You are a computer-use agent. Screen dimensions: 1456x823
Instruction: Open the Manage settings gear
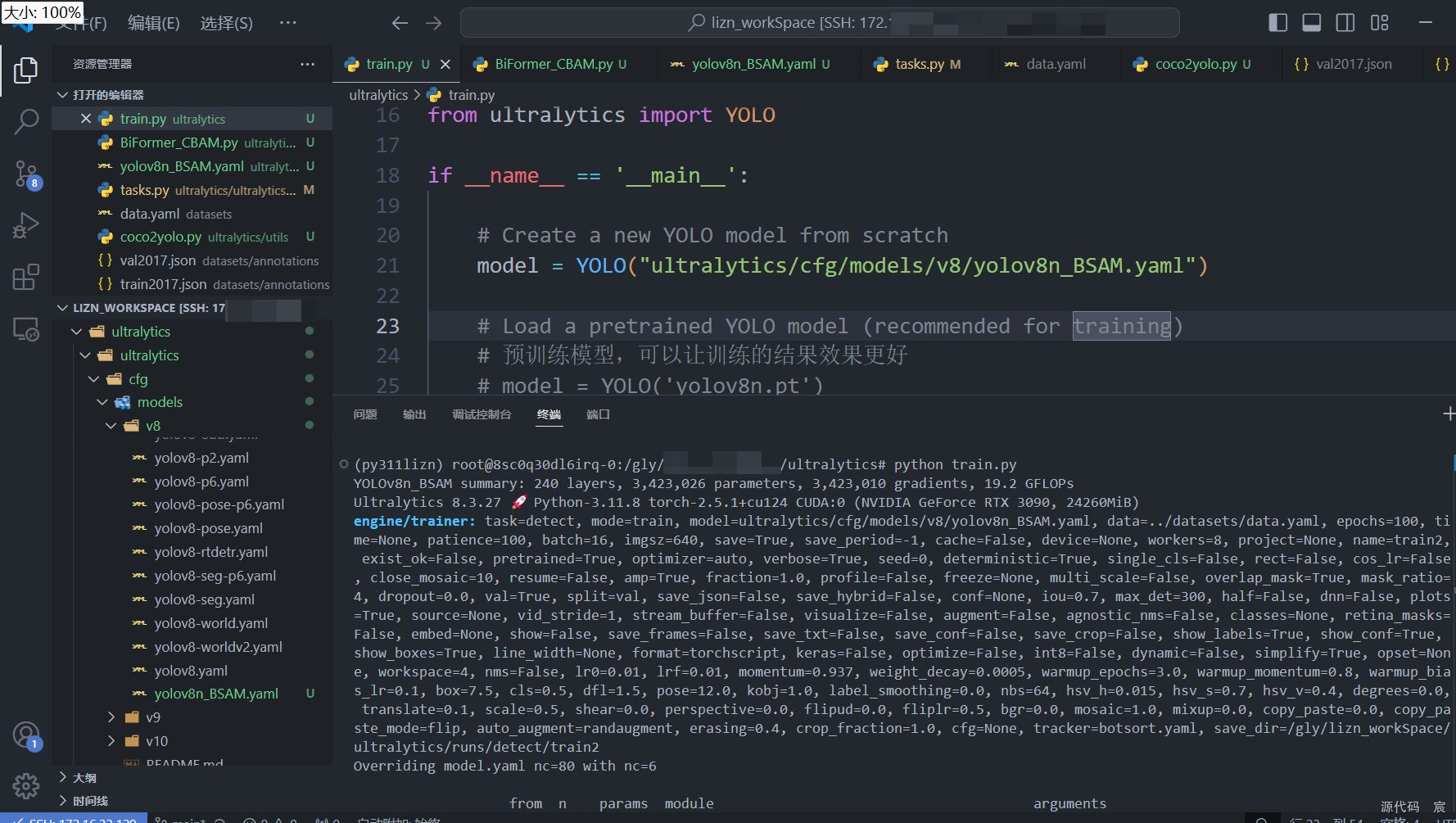(x=25, y=786)
